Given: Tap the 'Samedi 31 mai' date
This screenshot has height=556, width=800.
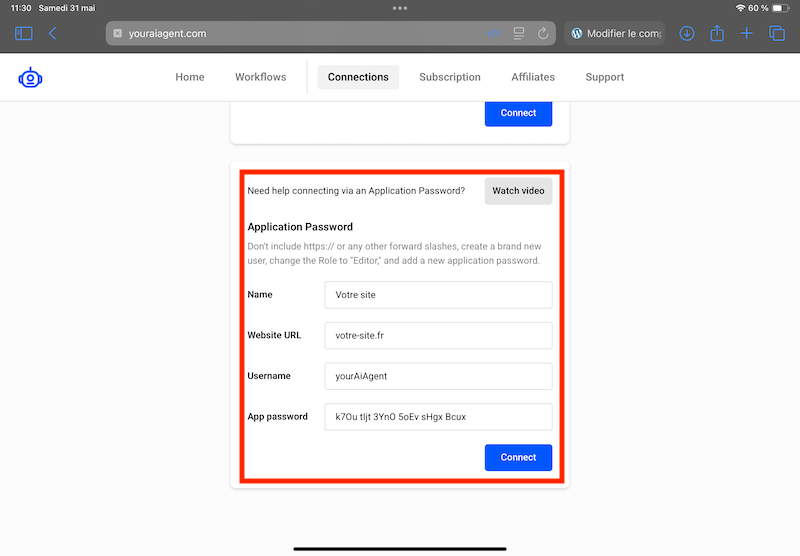Looking at the screenshot, I should (67, 8).
